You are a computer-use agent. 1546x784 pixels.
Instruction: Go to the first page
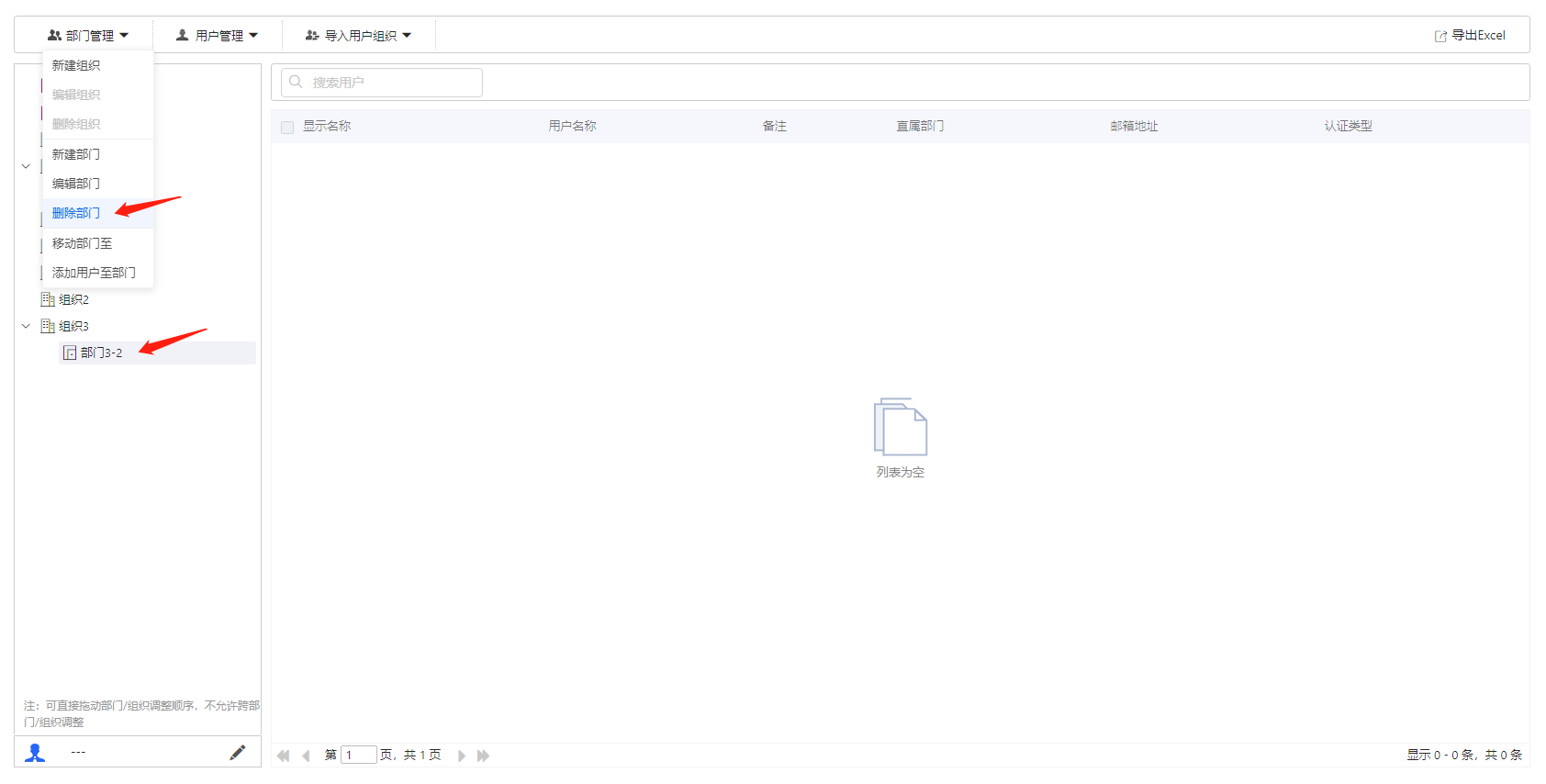point(284,756)
